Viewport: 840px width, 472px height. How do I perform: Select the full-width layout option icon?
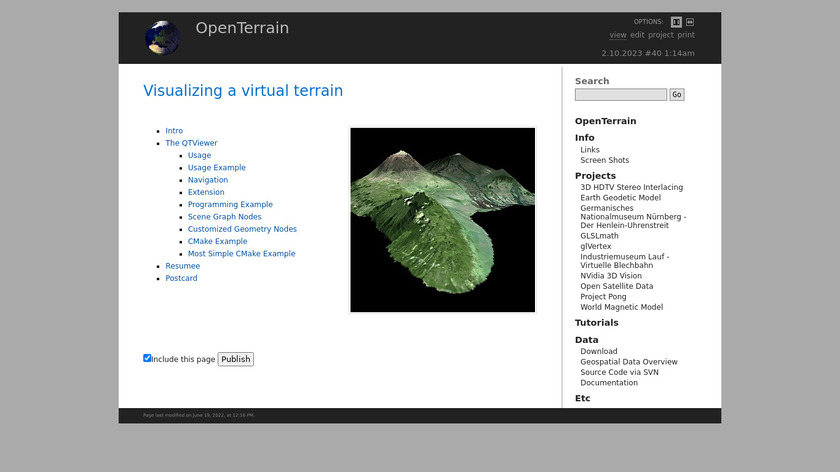(690, 21)
